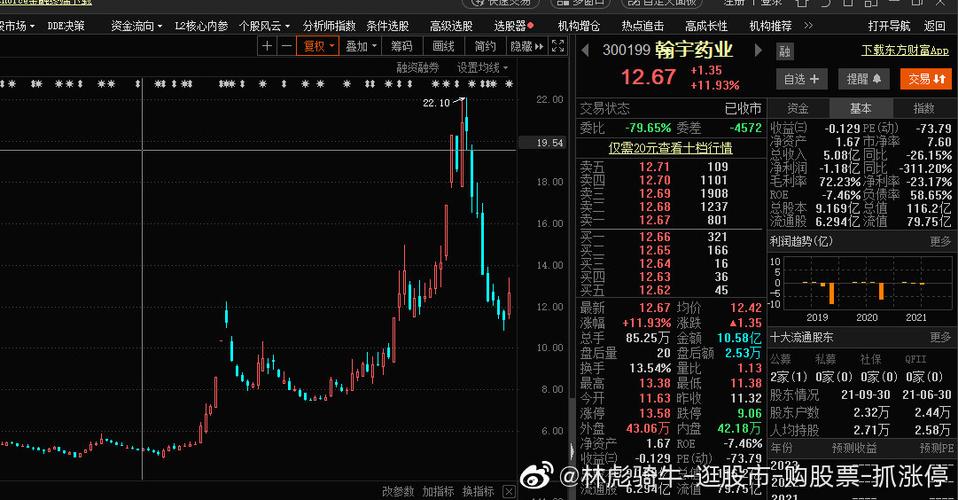The height and width of the screenshot is (500, 958).
Task: Open the 复权 adjustment dropdown
Action: tap(318, 46)
